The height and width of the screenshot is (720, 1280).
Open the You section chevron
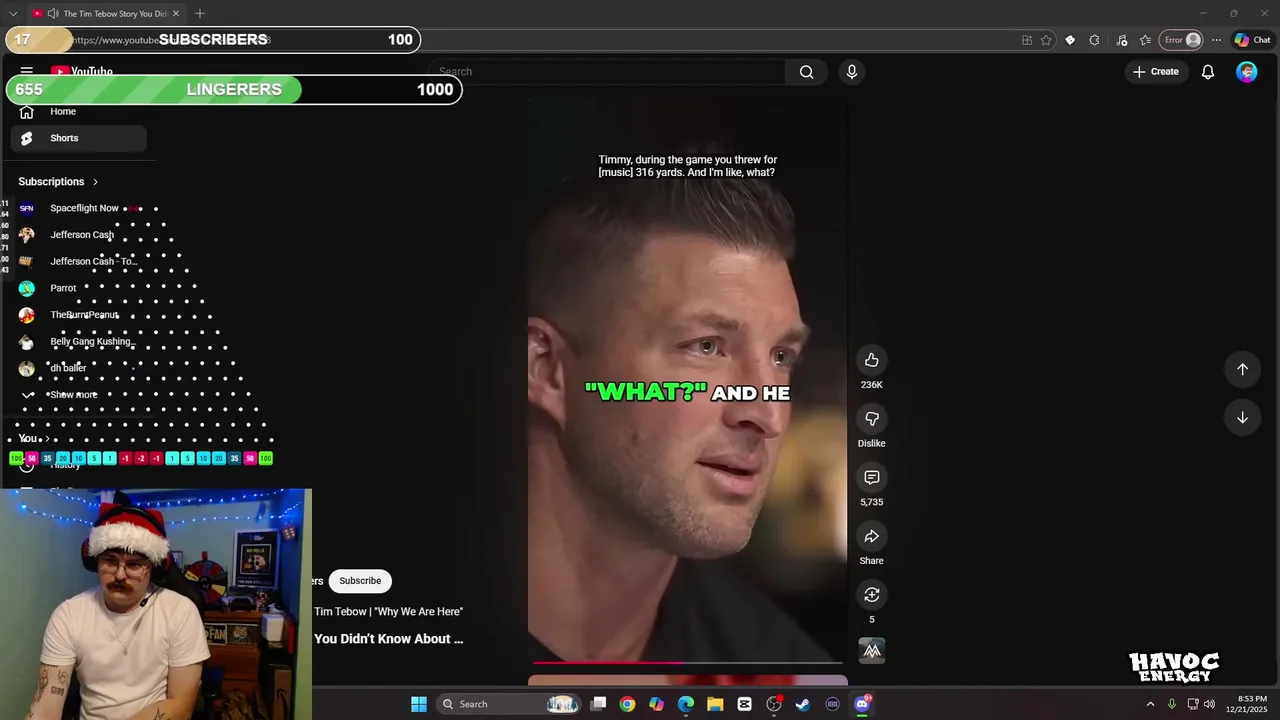47,439
